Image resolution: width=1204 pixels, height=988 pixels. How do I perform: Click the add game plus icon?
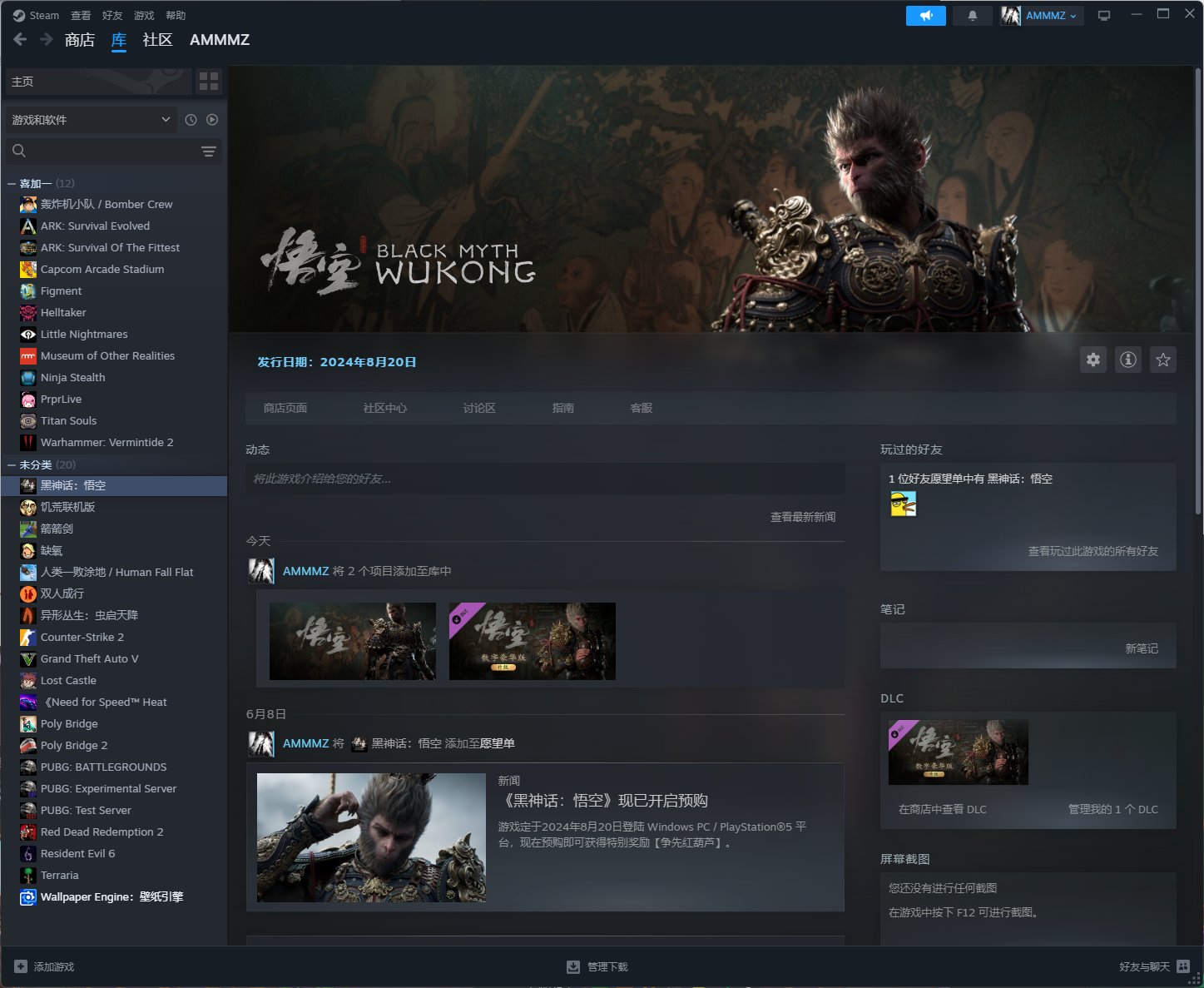21,966
